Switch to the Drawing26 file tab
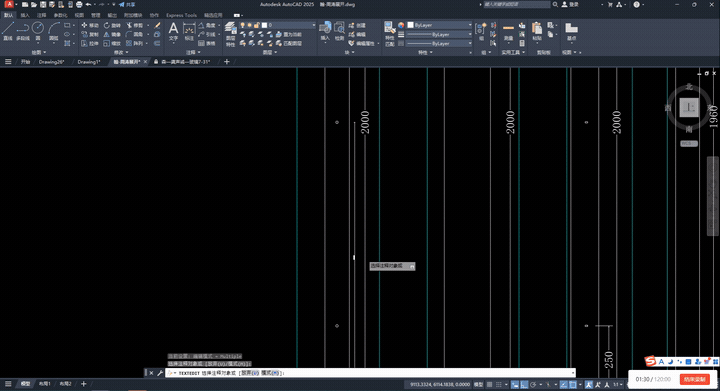Image resolution: width=720 pixels, height=391 pixels. 51,61
